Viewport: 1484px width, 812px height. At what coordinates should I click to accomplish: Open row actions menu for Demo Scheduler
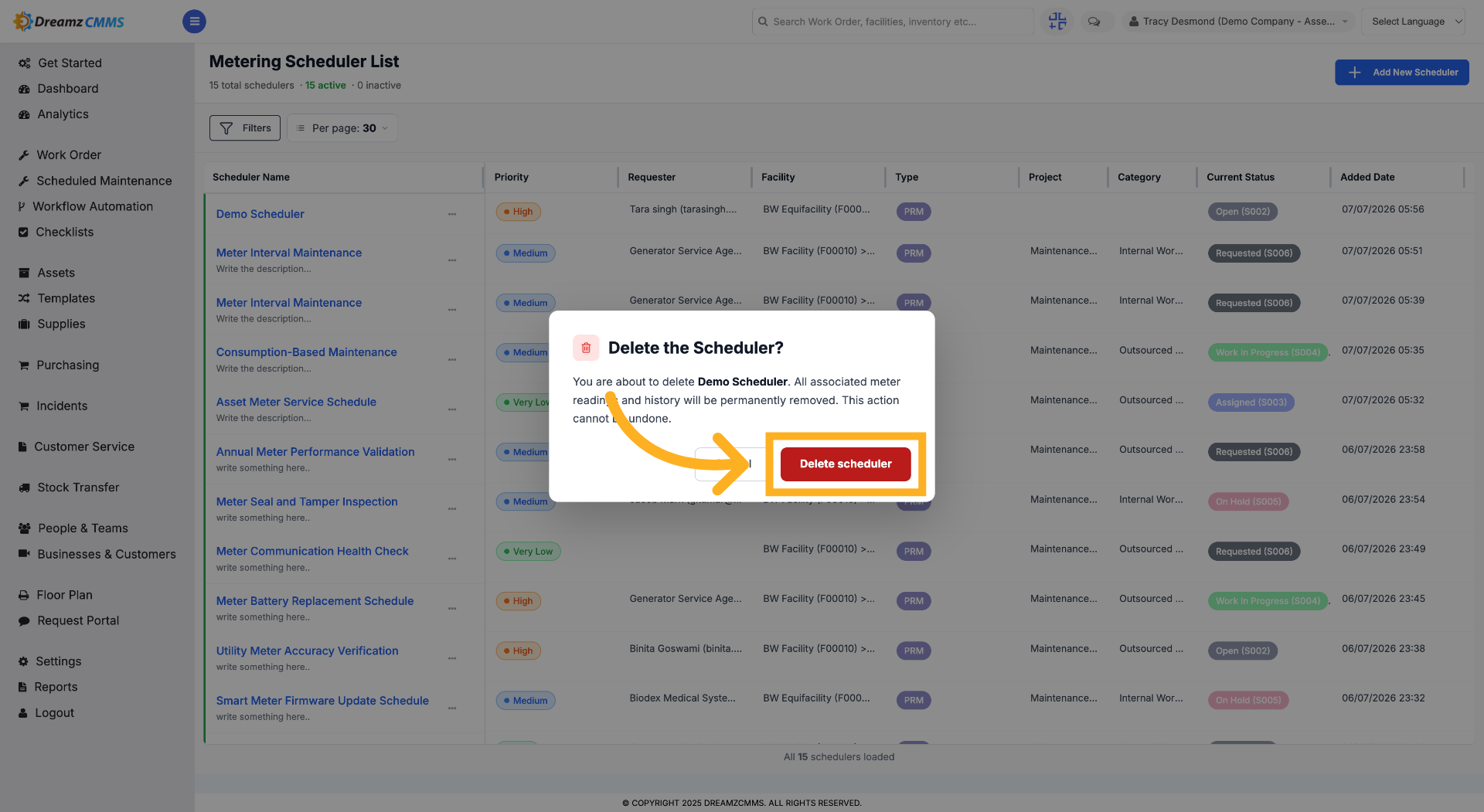[x=452, y=214]
